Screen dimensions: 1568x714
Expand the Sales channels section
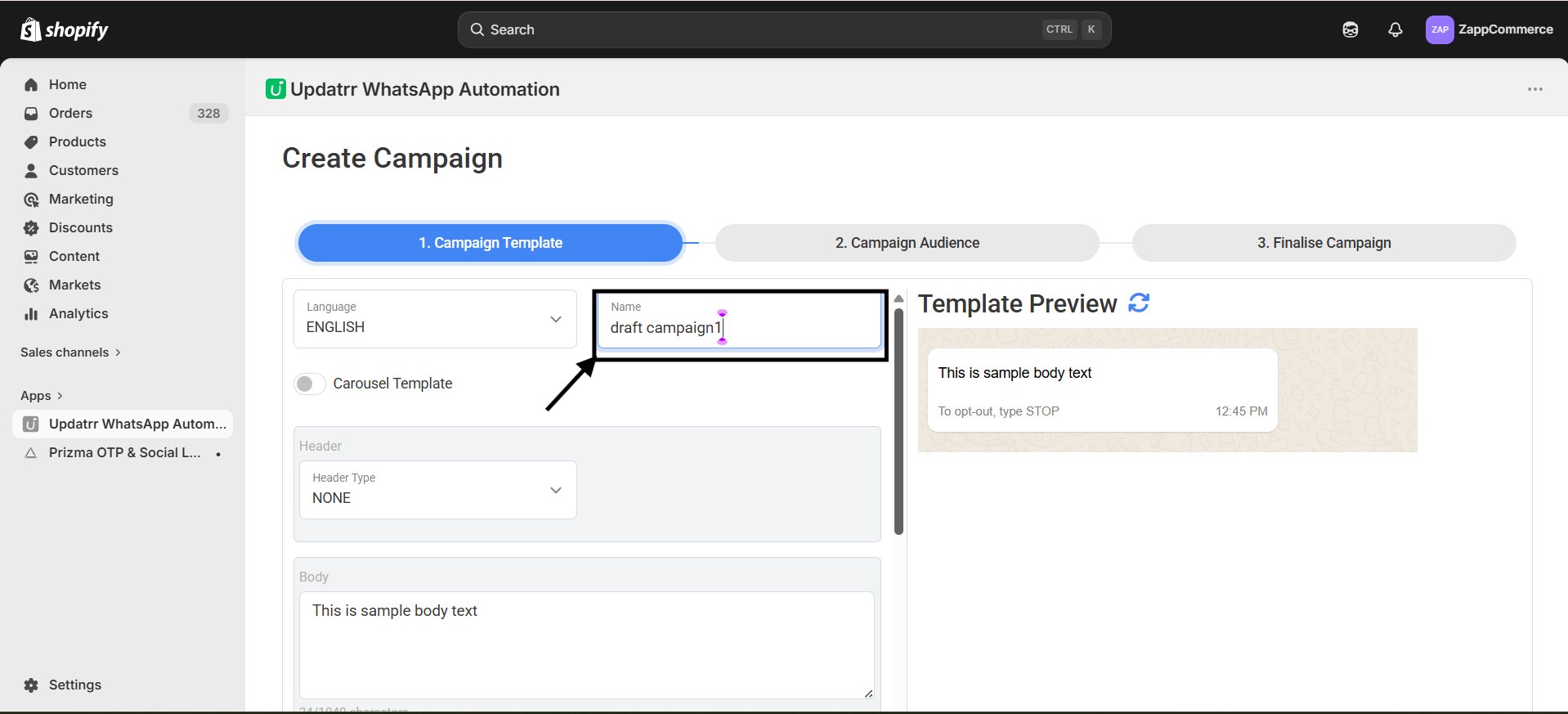[x=70, y=353]
